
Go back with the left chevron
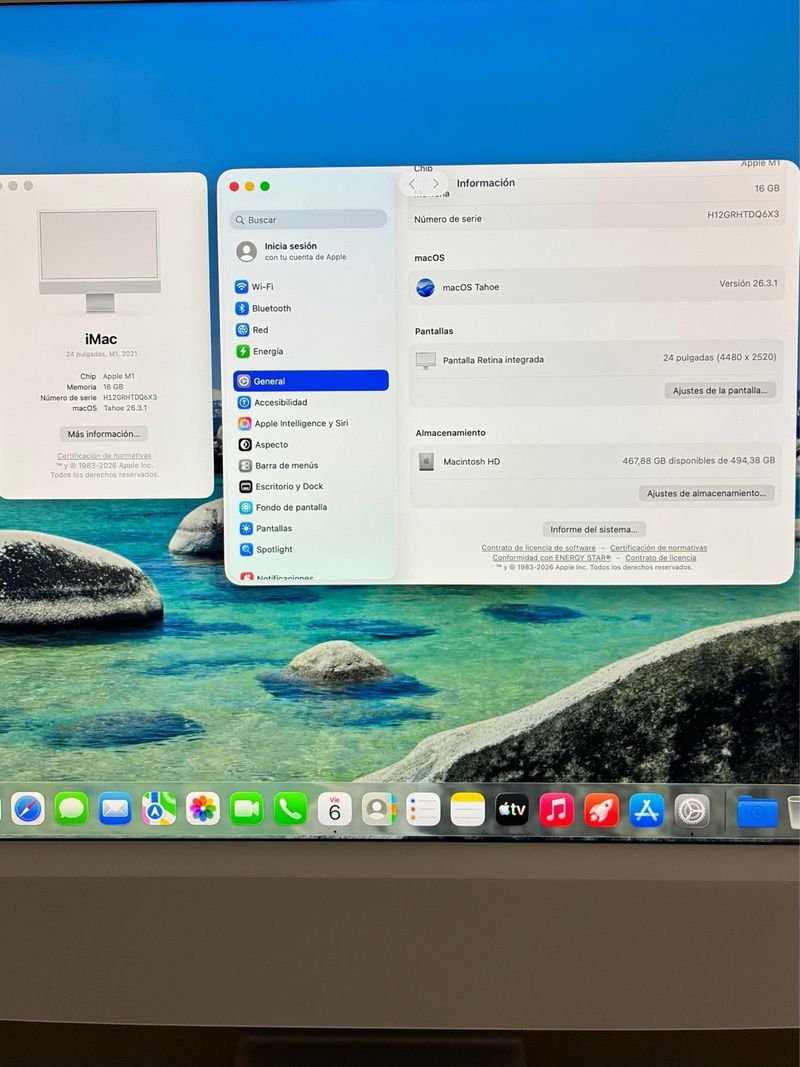[x=412, y=184]
